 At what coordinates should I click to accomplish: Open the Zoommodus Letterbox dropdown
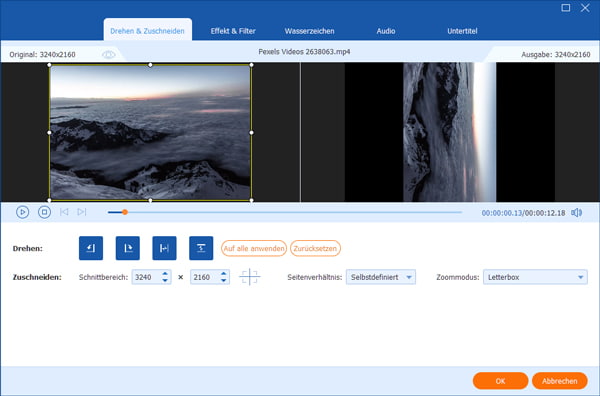pyautogui.click(x=535, y=277)
